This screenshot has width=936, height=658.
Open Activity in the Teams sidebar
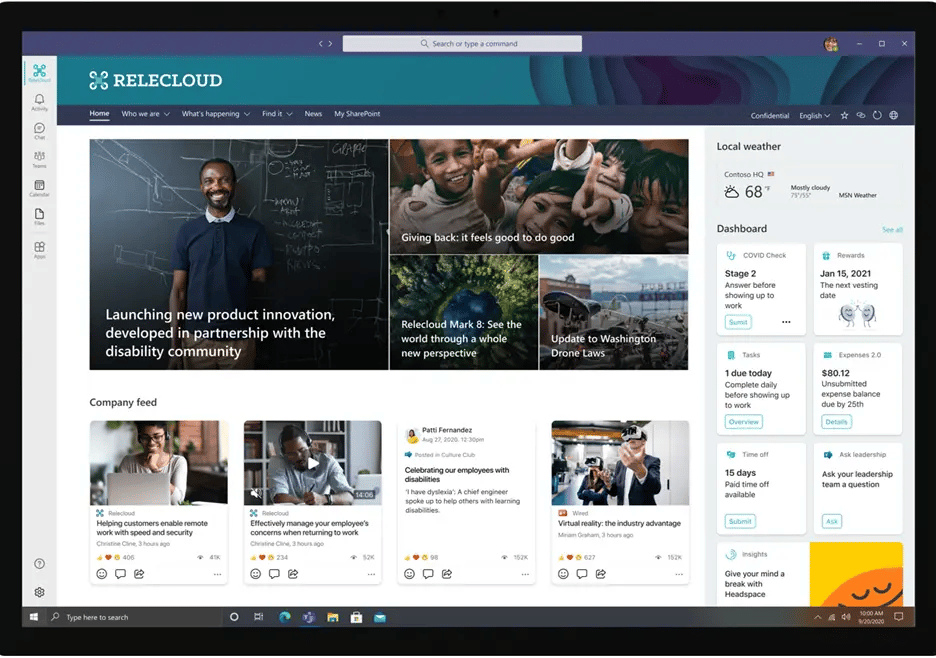[x=40, y=98]
